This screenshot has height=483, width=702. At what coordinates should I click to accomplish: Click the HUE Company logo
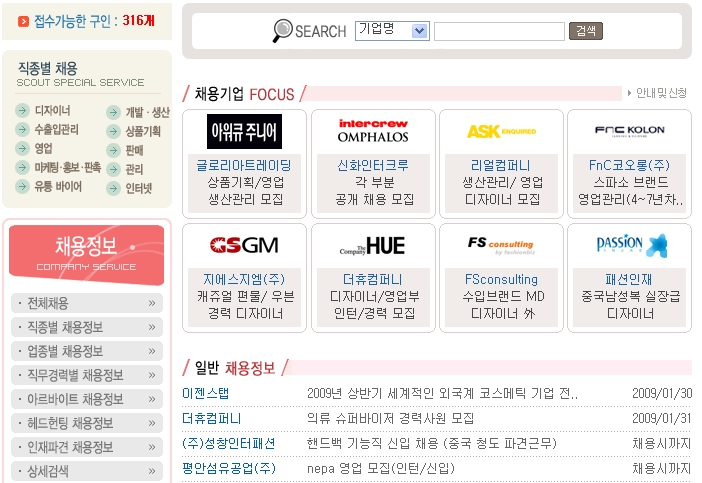tap(372, 246)
